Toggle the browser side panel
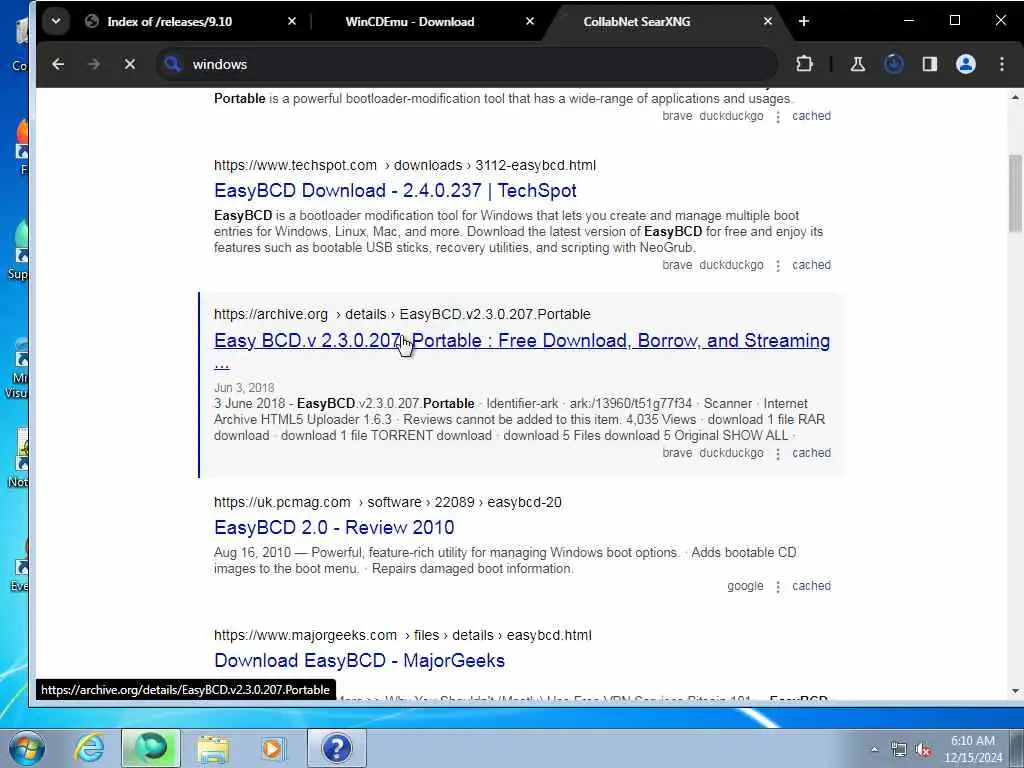This screenshot has width=1024, height=768. [929, 64]
